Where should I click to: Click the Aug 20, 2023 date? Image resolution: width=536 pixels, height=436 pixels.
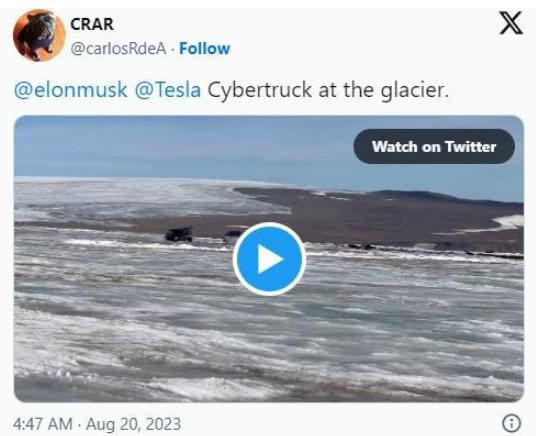tap(133, 424)
